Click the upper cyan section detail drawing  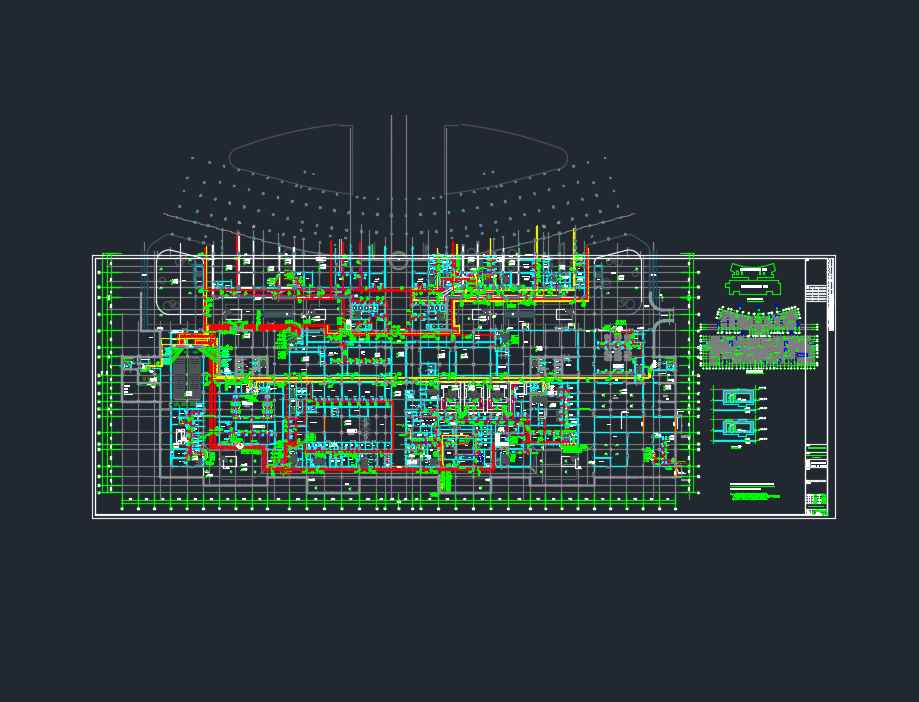pyautogui.click(x=738, y=398)
